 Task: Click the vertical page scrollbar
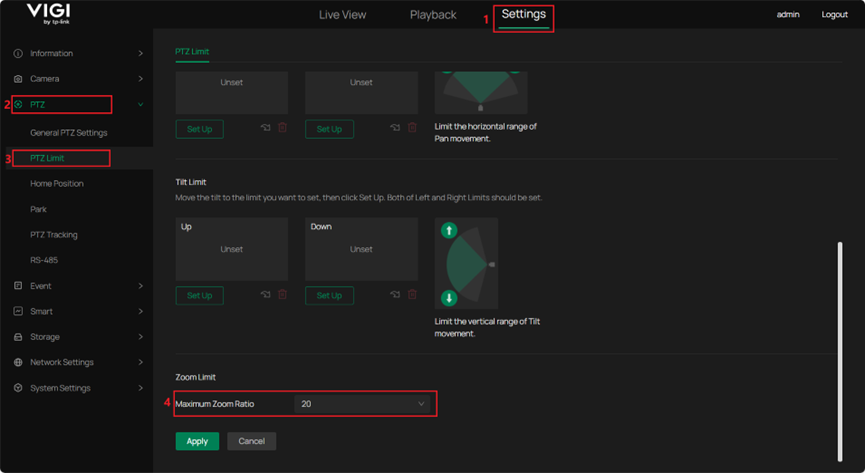840,352
